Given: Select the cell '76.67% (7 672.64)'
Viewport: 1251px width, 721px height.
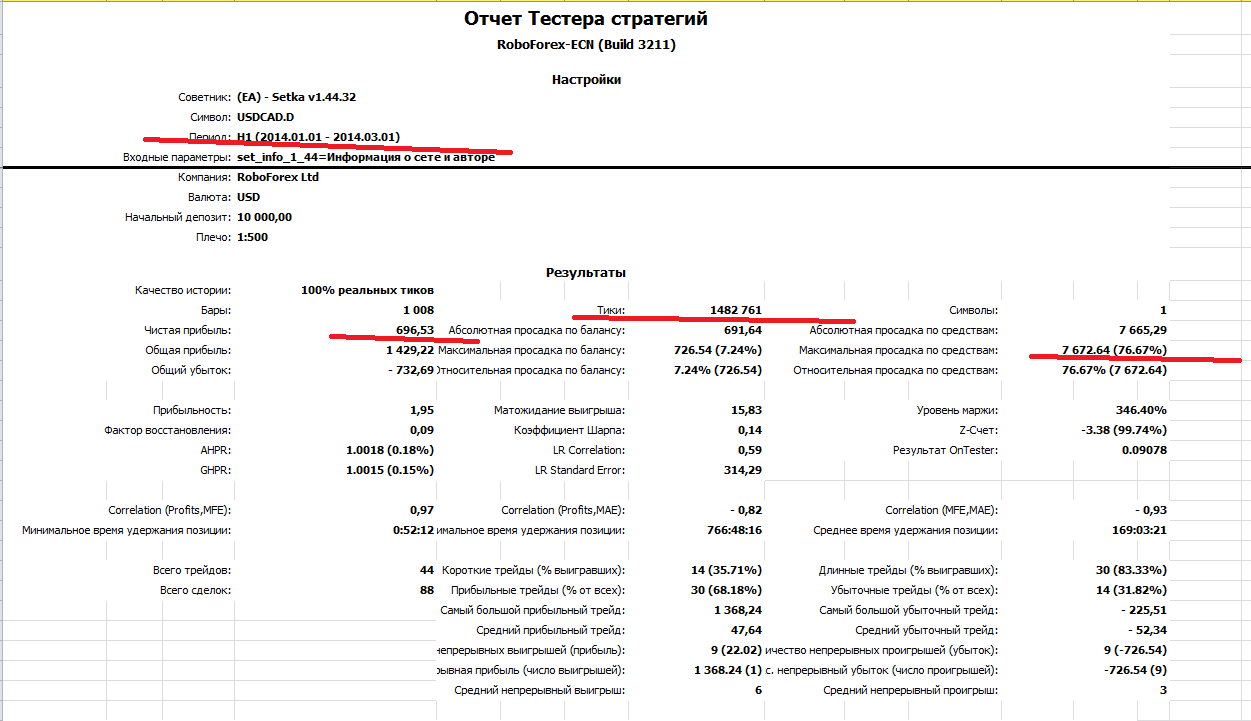Looking at the screenshot, I should [x=1114, y=370].
